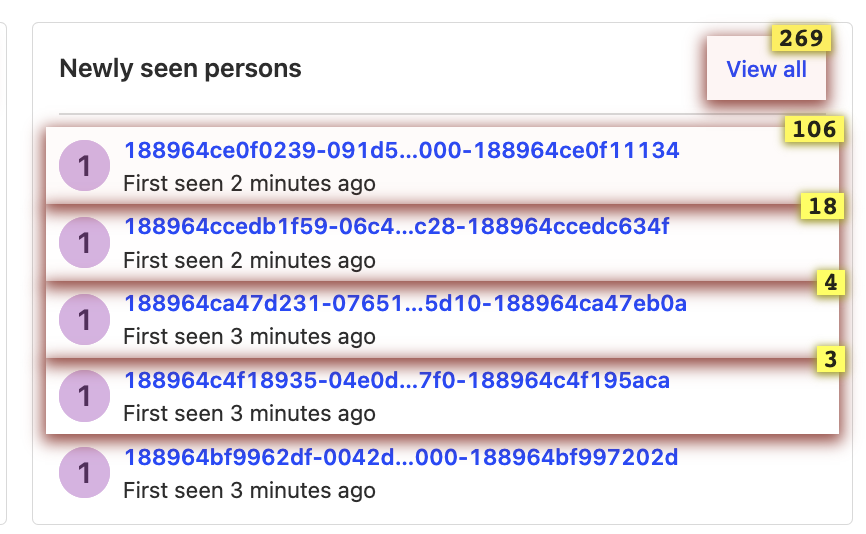Screen dimensions: 866x534
Task: Click "First seen 3 minutes ago" under 188964ca47d231
Action: (x=249, y=337)
